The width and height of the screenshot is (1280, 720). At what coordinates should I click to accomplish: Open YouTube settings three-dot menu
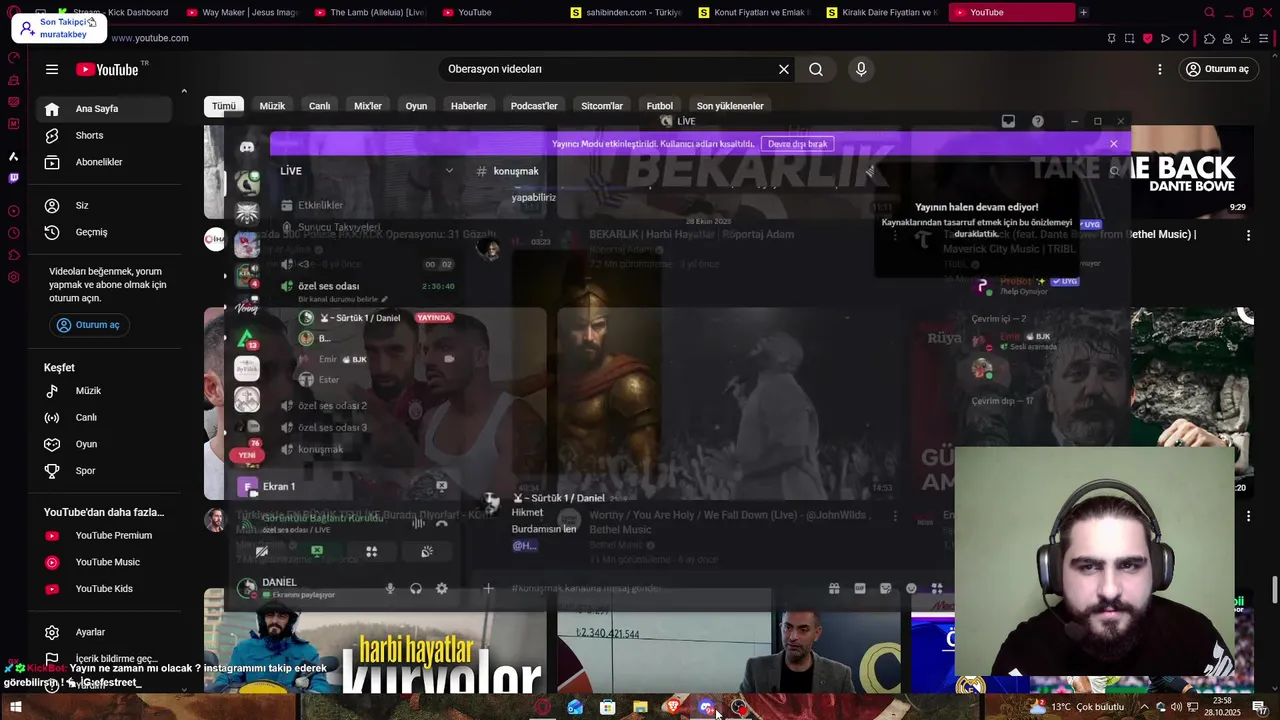(1160, 69)
